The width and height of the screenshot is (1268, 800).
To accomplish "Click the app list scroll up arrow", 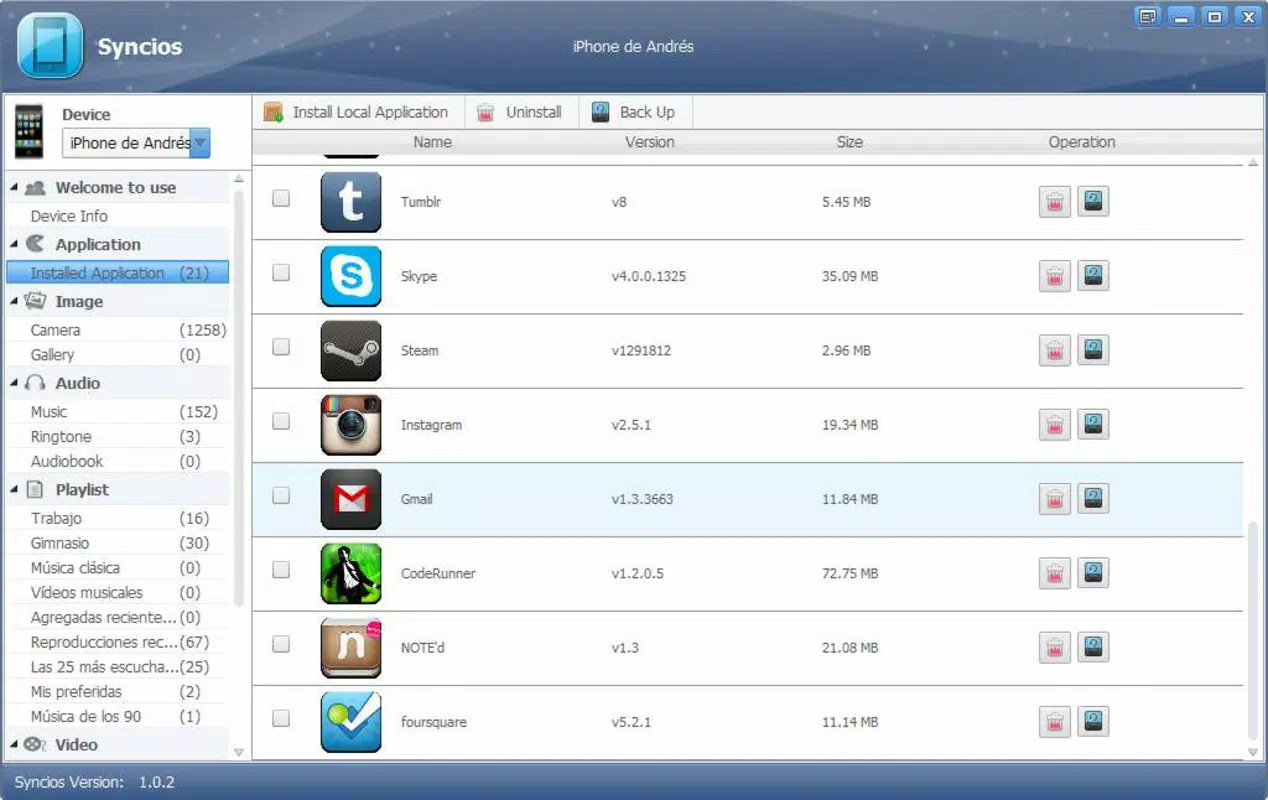I will (1254, 162).
